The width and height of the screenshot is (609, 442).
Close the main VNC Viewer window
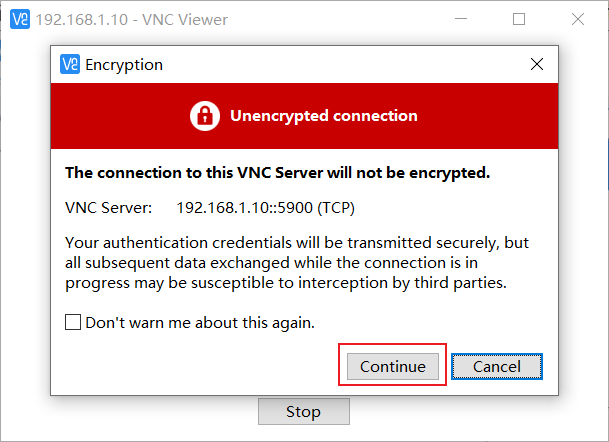[x=578, y=19]
